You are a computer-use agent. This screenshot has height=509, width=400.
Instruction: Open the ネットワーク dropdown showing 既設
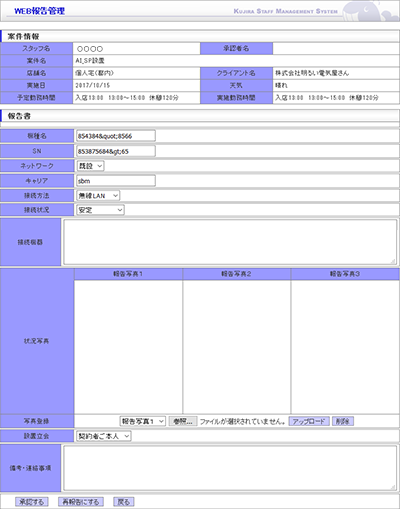[x=90, y=166]
